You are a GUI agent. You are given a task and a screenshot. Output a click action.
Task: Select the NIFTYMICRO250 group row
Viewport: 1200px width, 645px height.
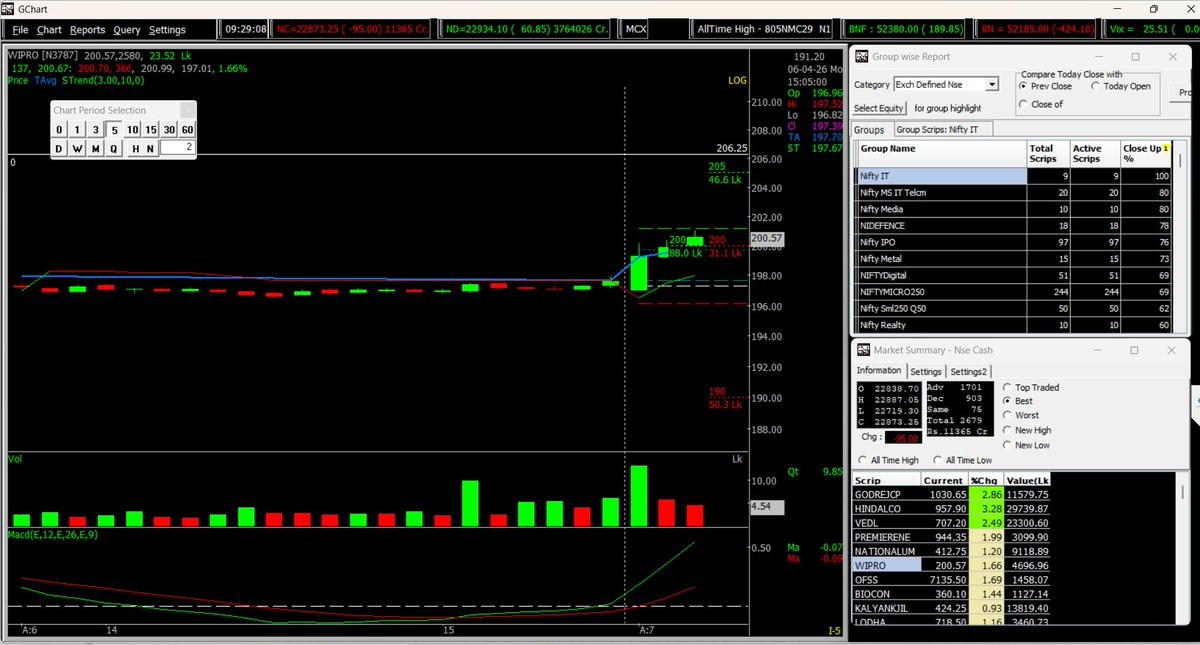pos(1015,292)
